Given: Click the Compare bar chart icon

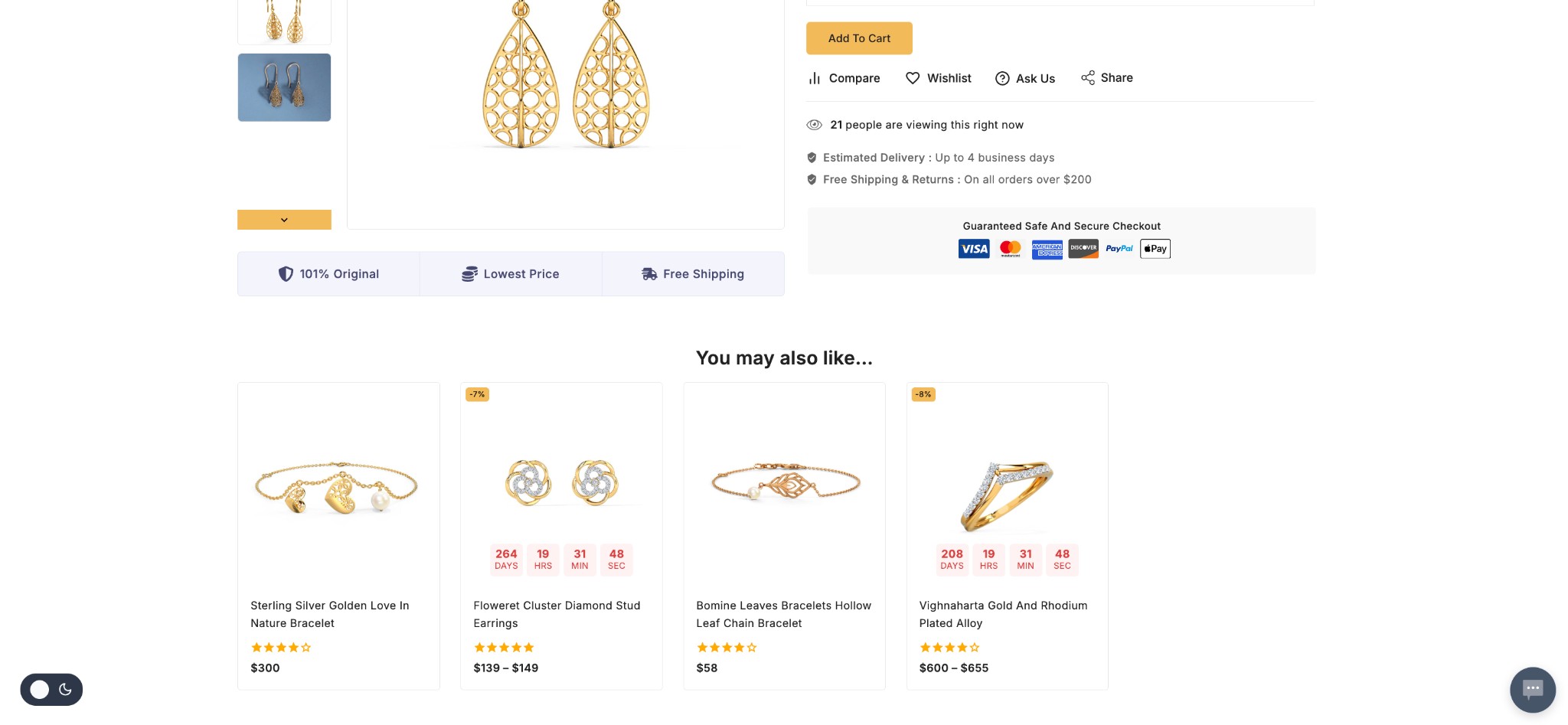Looking at the screenshot, I should [815, 78].
